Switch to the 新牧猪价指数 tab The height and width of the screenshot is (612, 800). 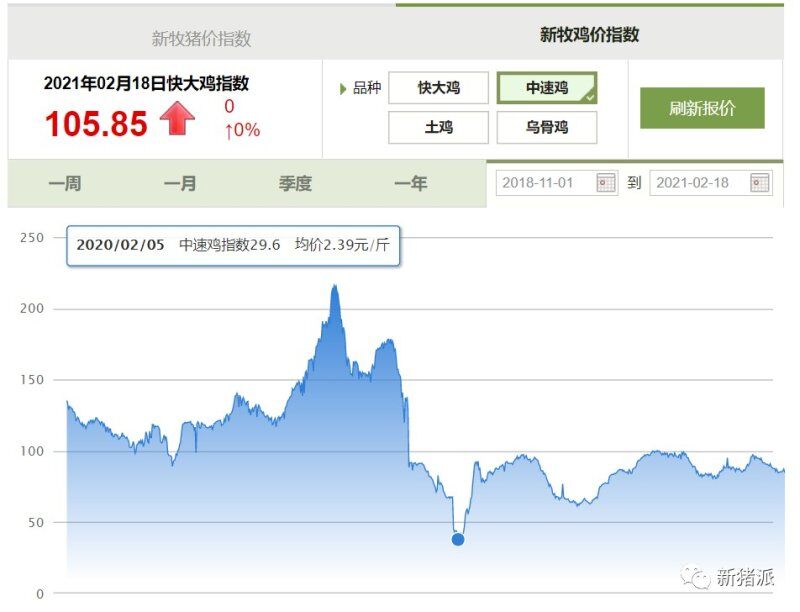tap(201, 39)
